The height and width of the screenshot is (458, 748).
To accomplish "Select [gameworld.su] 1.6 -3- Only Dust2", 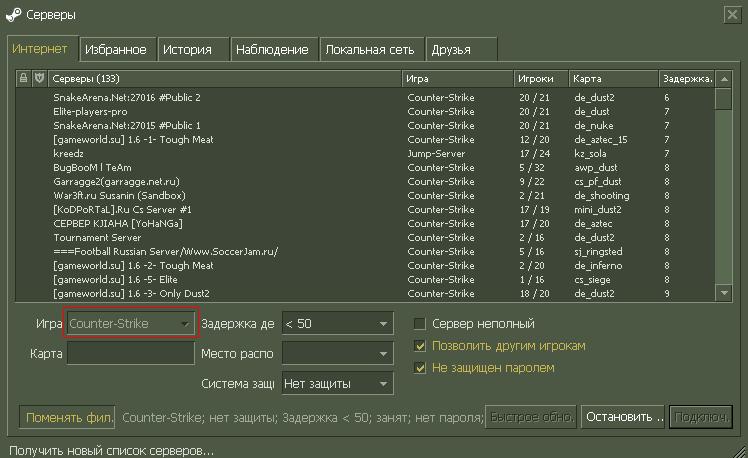I will pos(365,293).
